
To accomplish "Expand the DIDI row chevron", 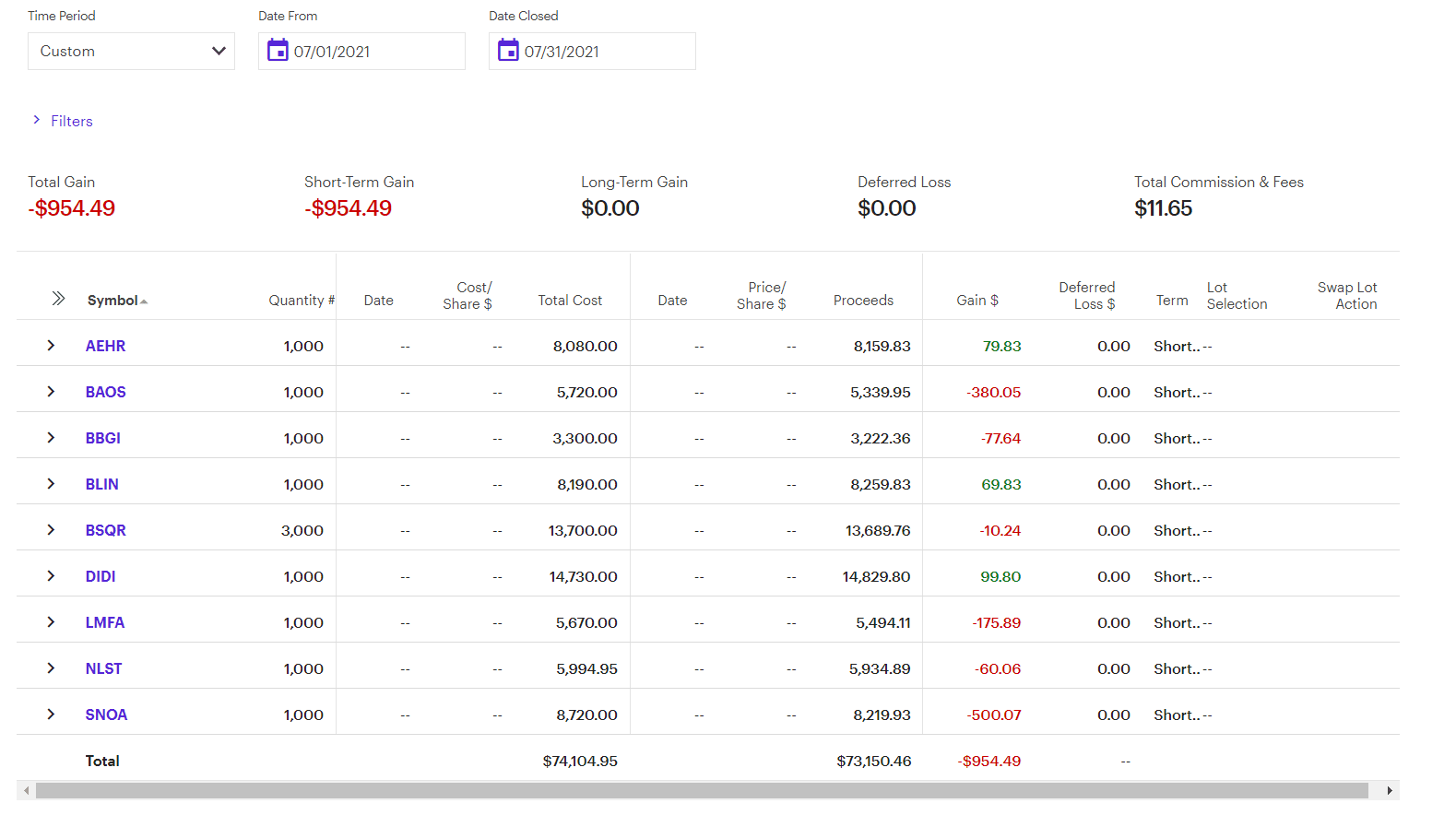I will [51, 576].
